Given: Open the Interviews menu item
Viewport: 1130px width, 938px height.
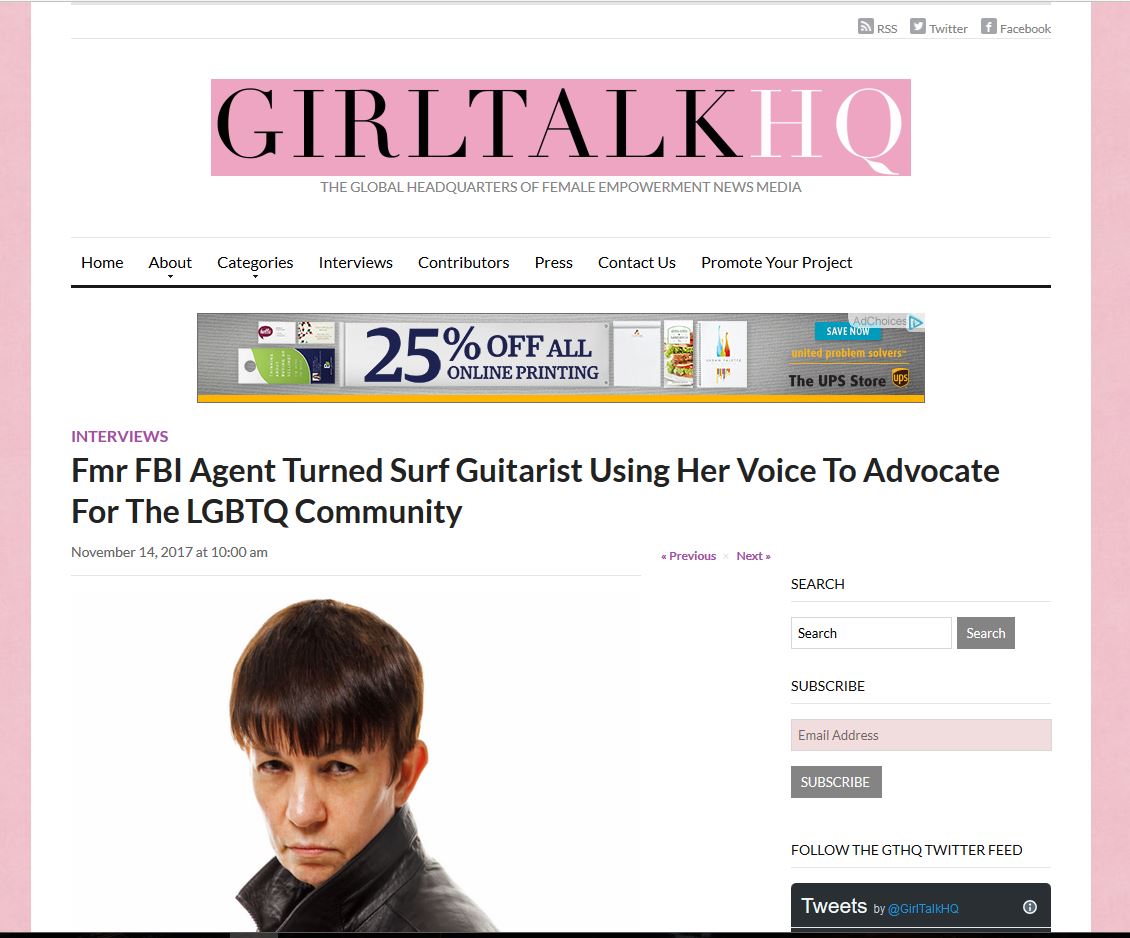Looking at the screenshot, I should [x=355, y=262].
